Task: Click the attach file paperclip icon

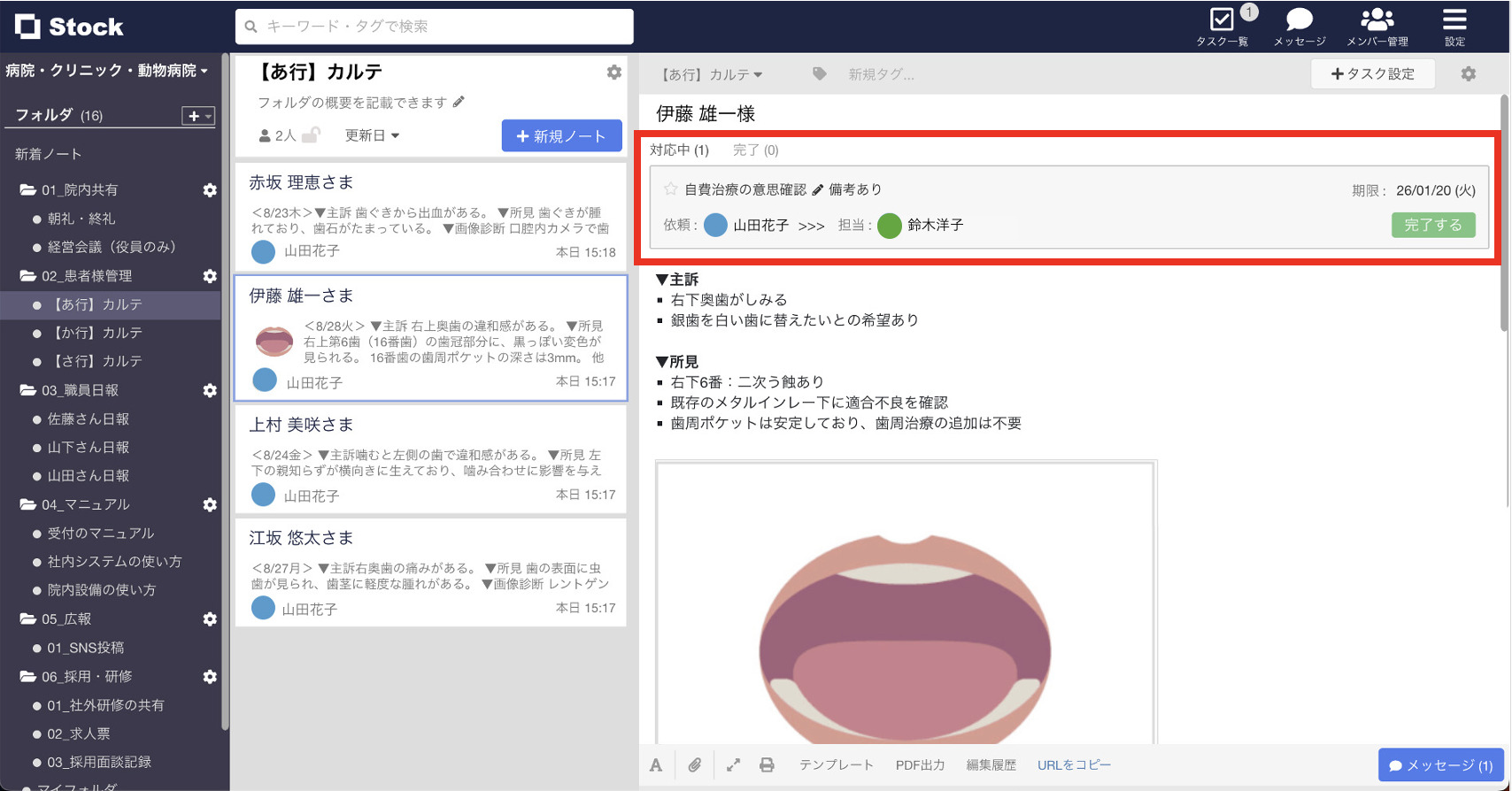Action: click(695, 765)
